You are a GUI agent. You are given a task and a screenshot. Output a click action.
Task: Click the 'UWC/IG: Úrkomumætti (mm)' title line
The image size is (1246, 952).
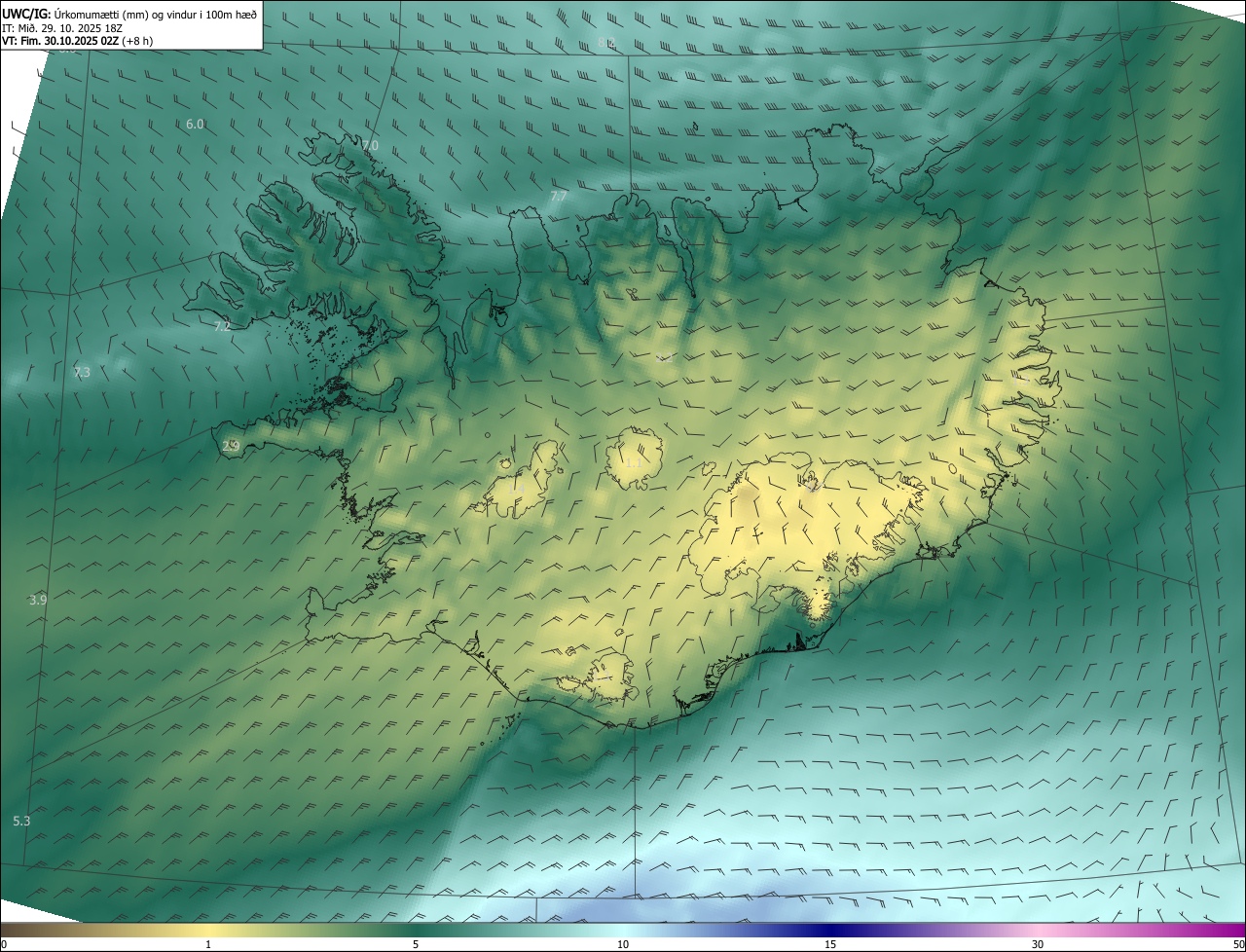click(128, 14)
